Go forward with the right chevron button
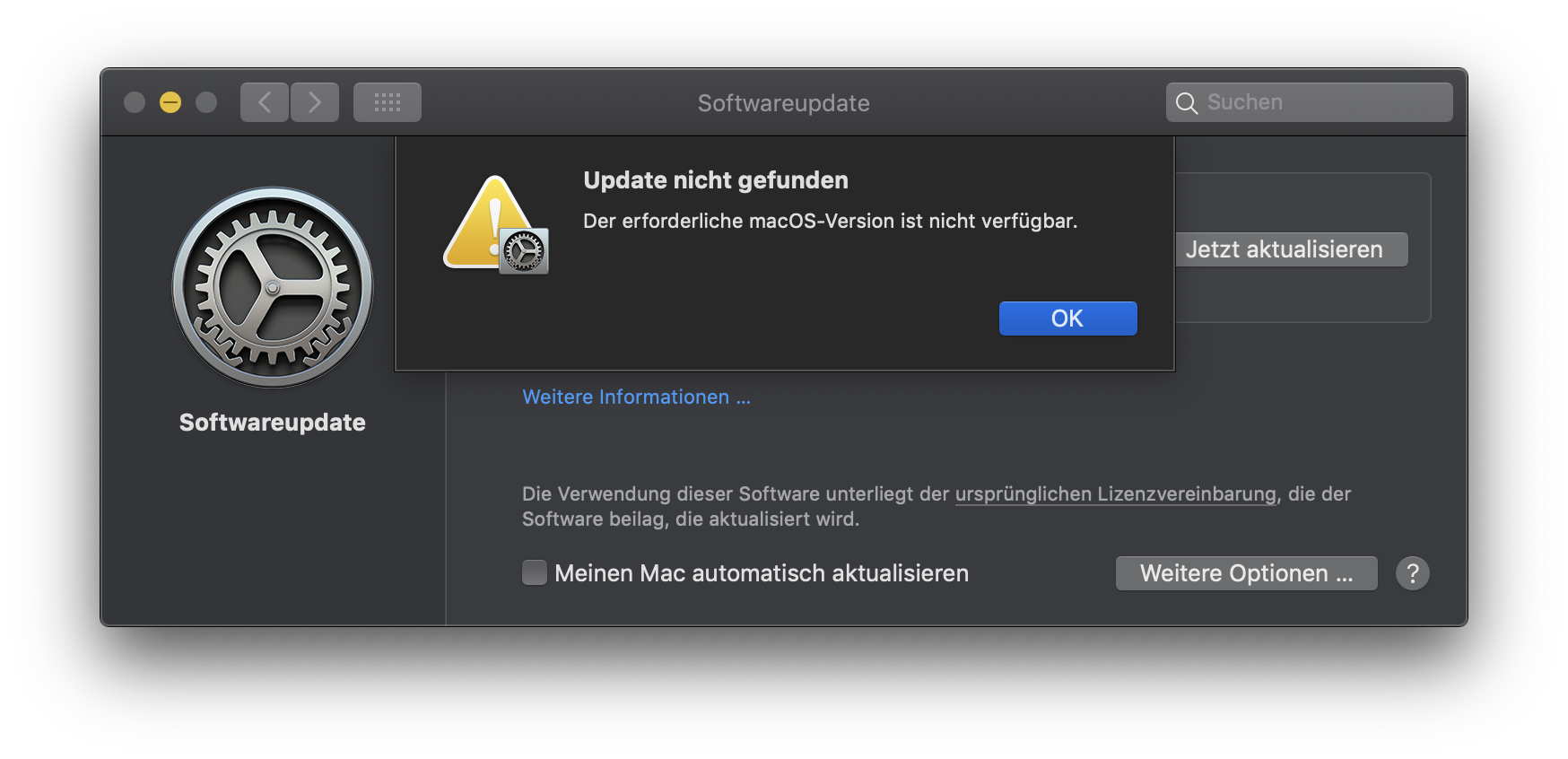 tap(315, 102)
